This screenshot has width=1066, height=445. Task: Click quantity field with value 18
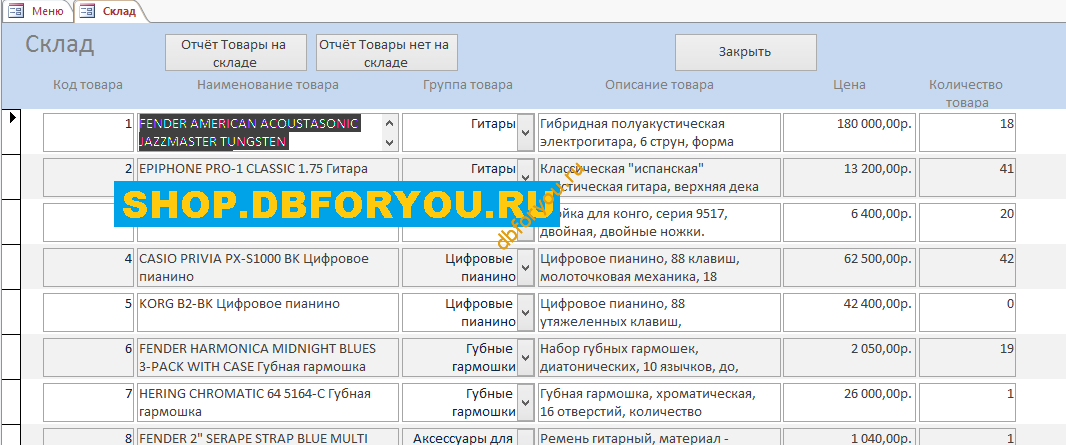(967, 132)
